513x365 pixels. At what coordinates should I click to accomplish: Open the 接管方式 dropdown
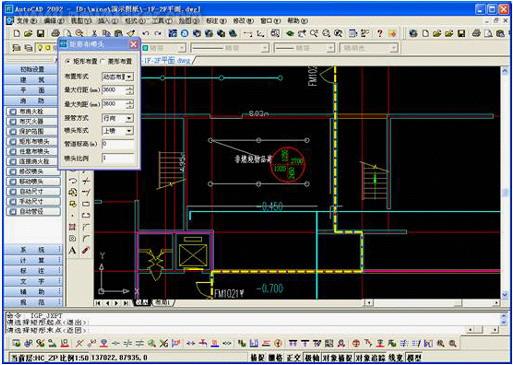[x=117, y=118]
